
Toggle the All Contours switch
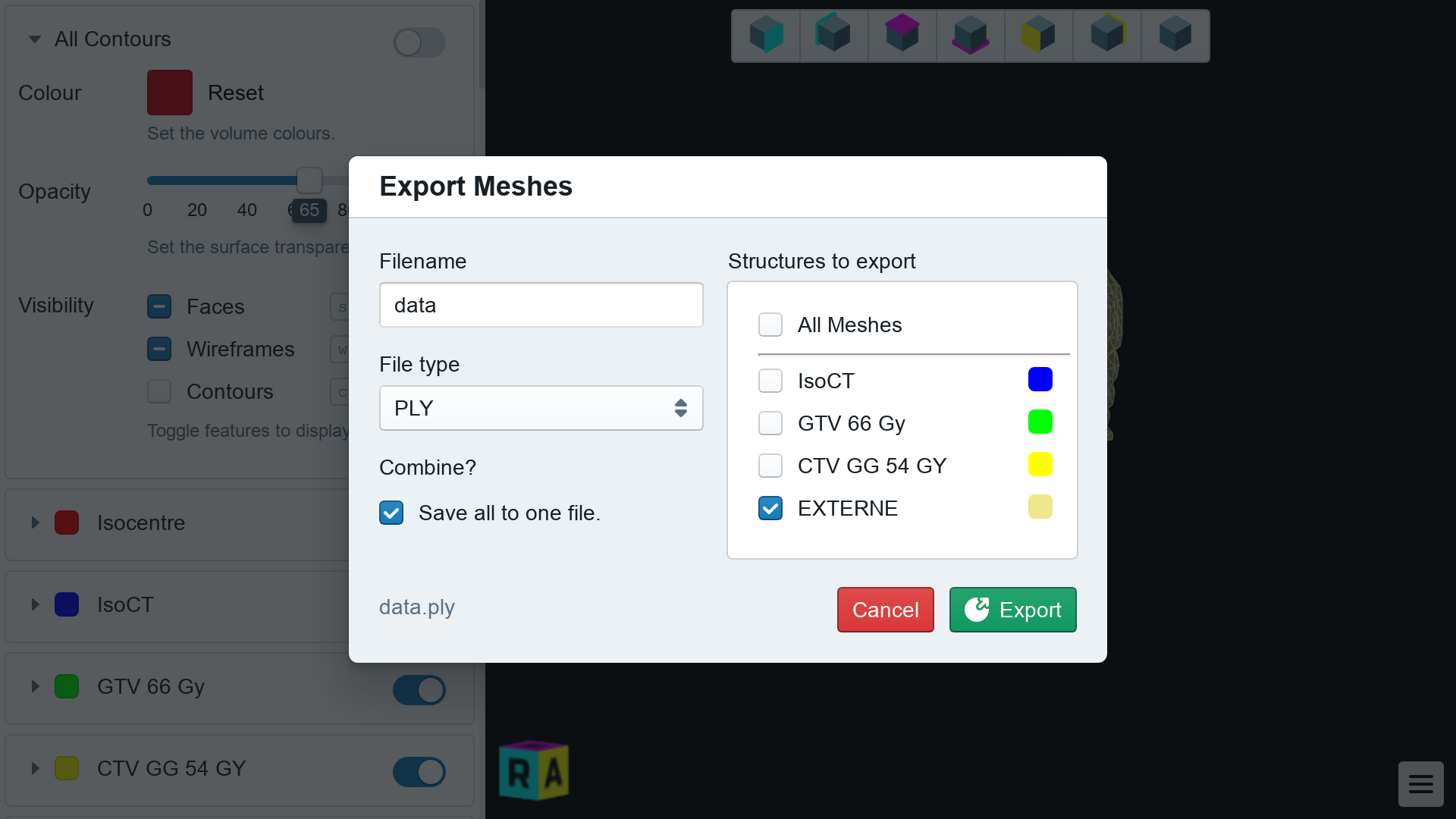point(419,42)
